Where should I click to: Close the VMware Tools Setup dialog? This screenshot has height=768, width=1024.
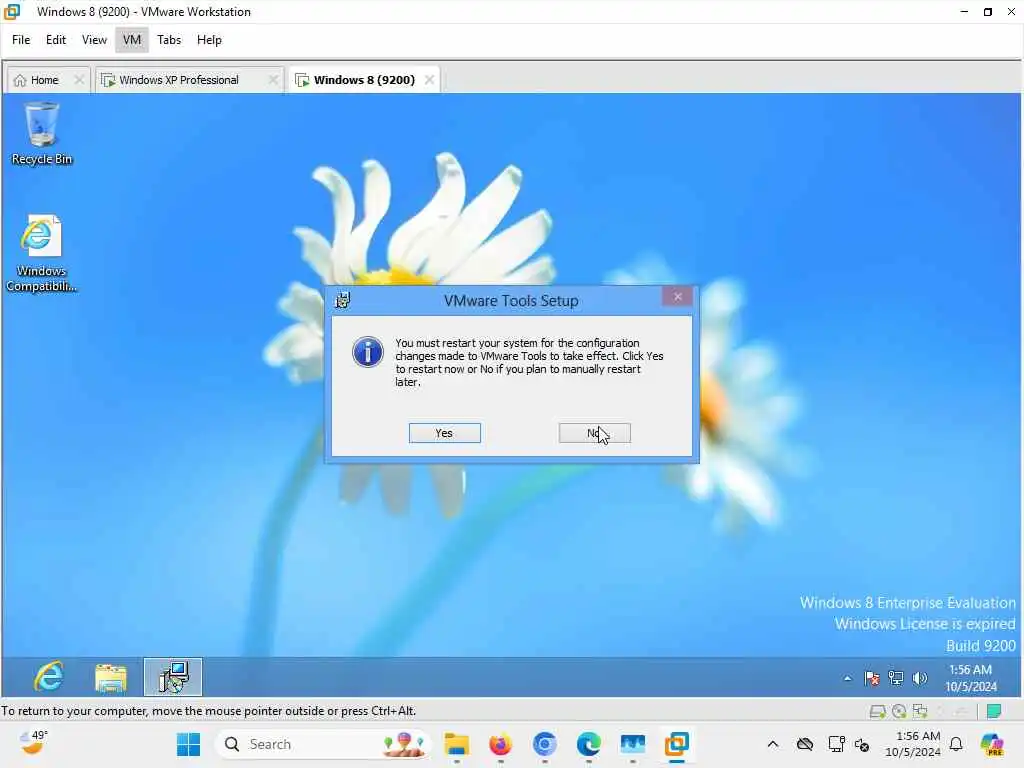tap(677, 297)
